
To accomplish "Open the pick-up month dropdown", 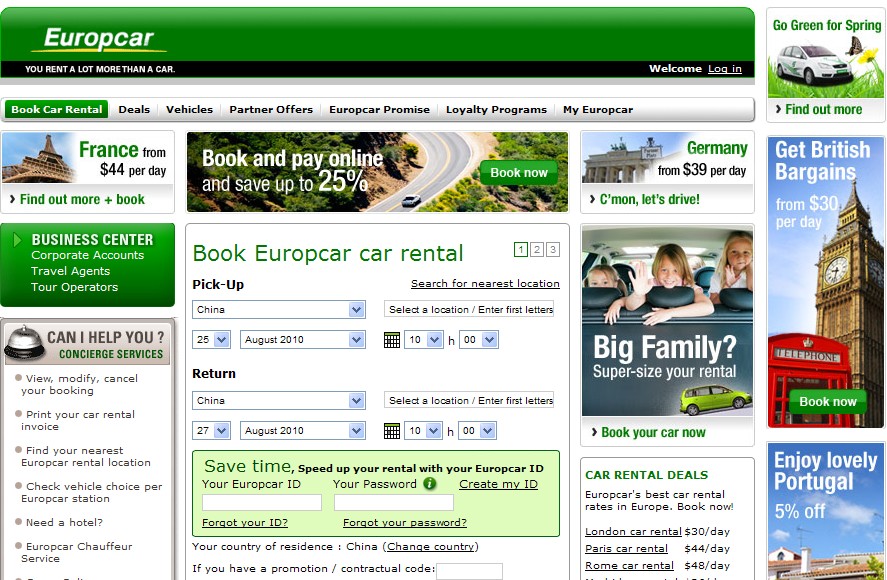I will click(356, 340).
